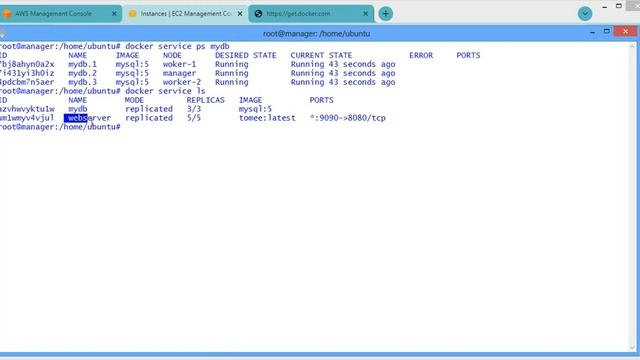
Task: Click the docker service ps mydb command
Action: click(x=177, y=46)
